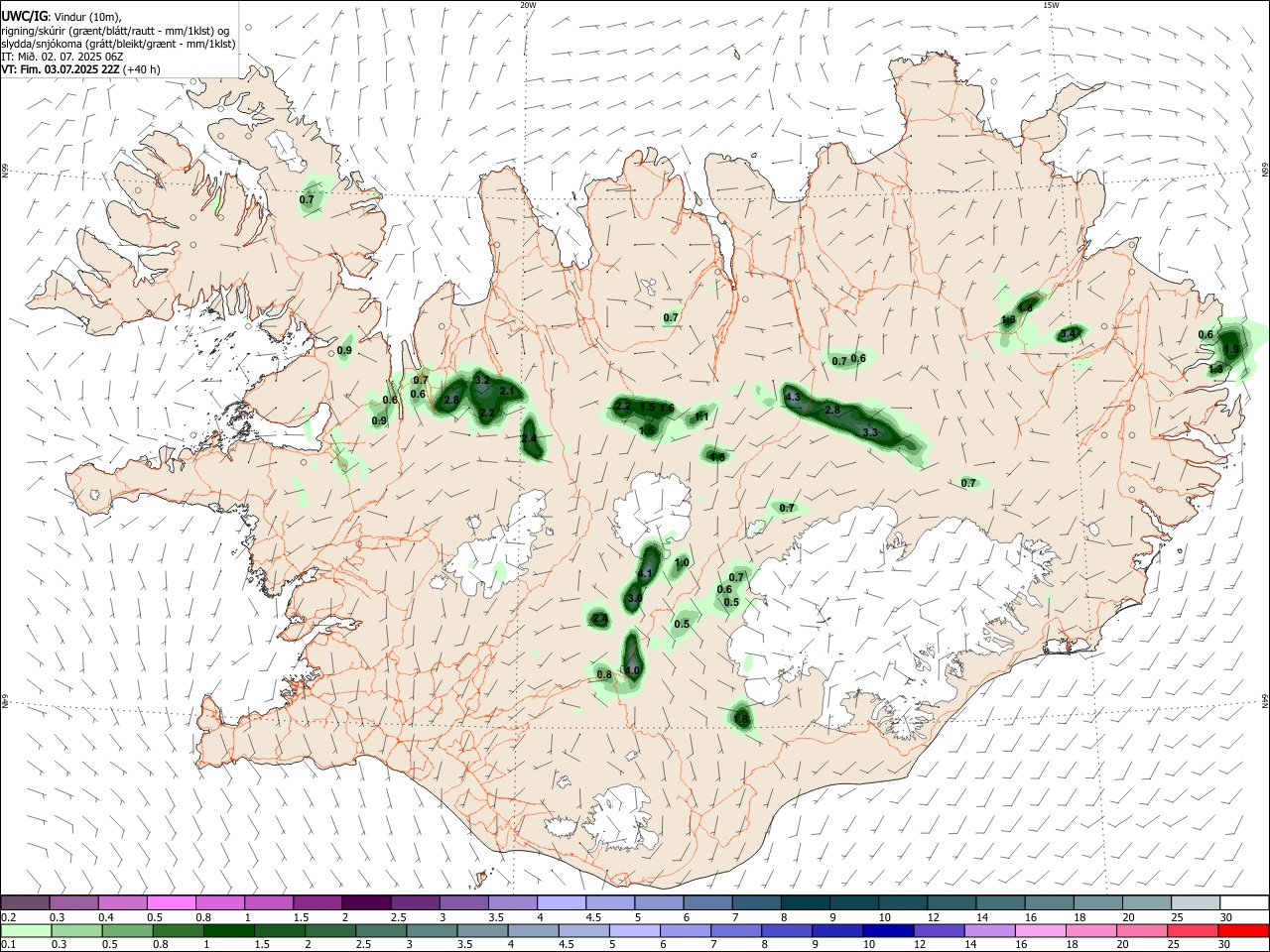This screenshot has width=1270, height=952.
Task: Select the top-row legend swatch labeled 2
Action: [x=365, y=902]
